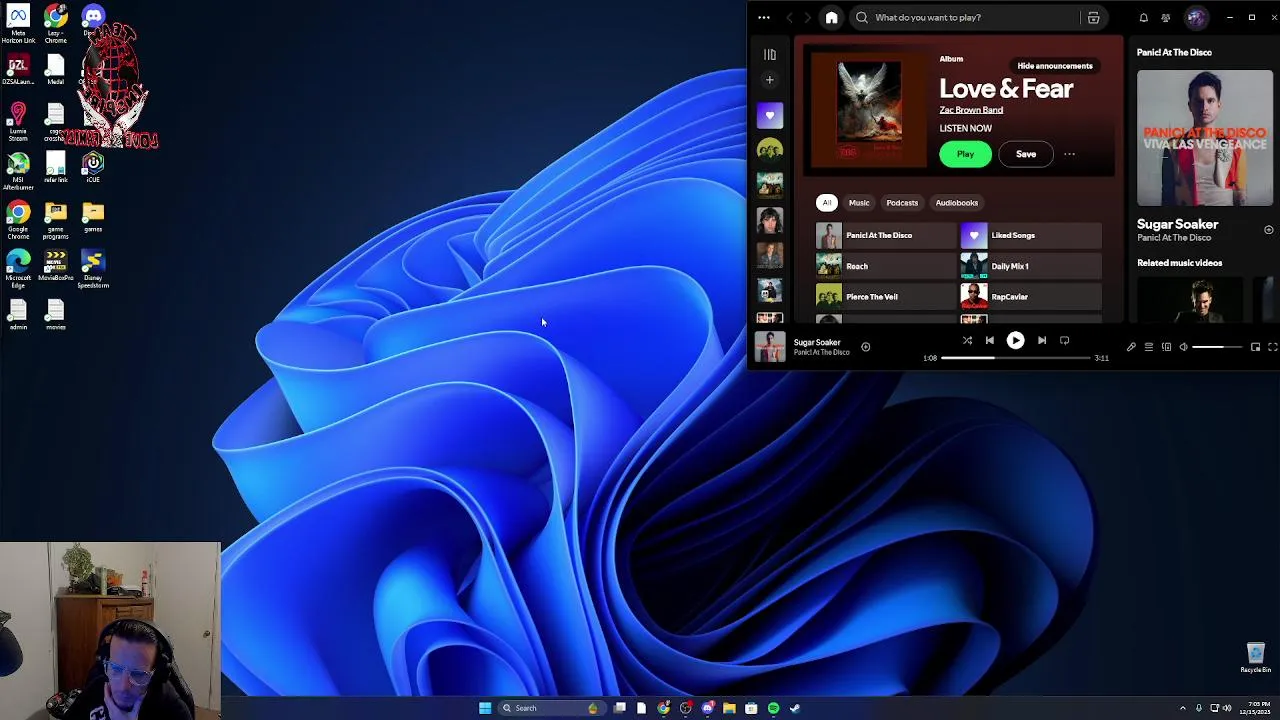Select the Lumia Stream desktop icon
The height and width of the screenshot is (720, 1280).
(x=18, y=122)
